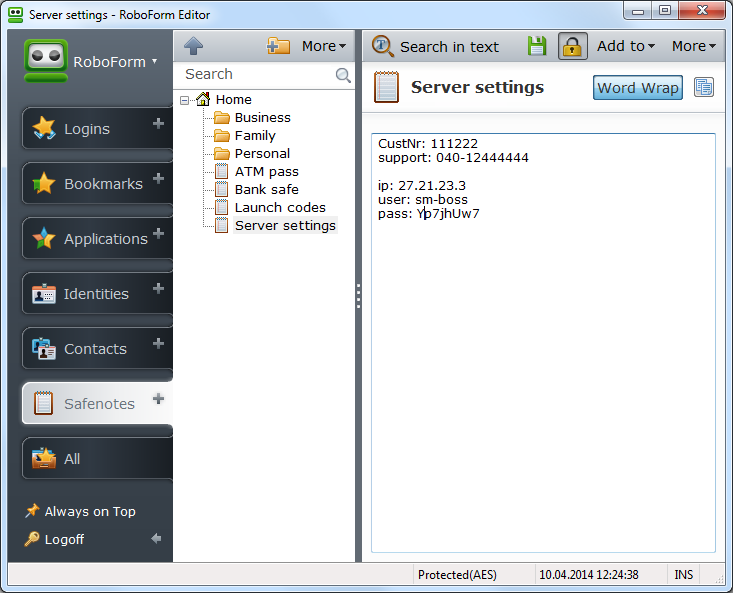Collapse the sidebar with left arrow
Image resolution: width=733 pixels, height=593 pixels.
click(156, 539)
